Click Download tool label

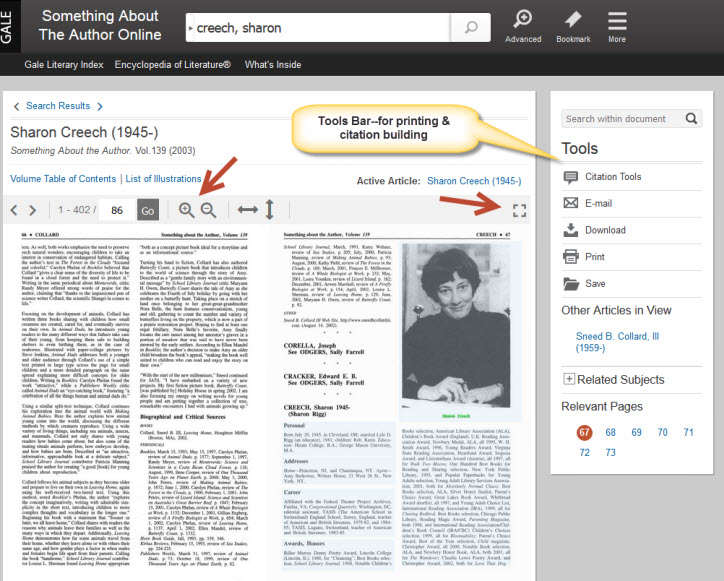click(605, 230)
